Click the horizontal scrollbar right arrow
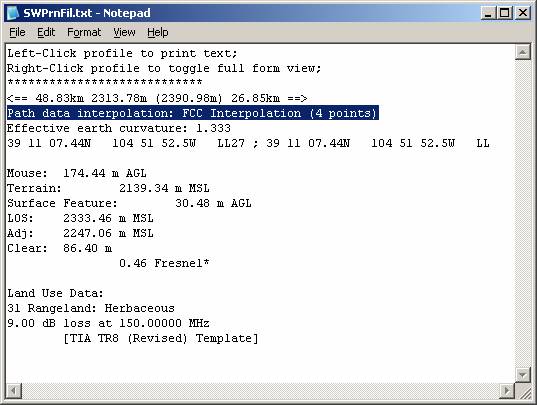The height and width of the screenshot is (405, 537). tap(507, 390)
